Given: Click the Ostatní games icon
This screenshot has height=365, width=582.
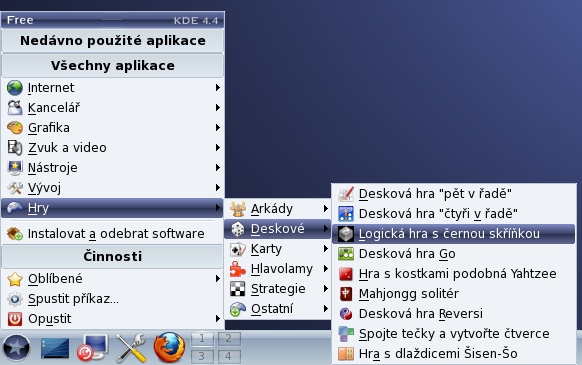Looking at the screenshot, I should 238,309.
